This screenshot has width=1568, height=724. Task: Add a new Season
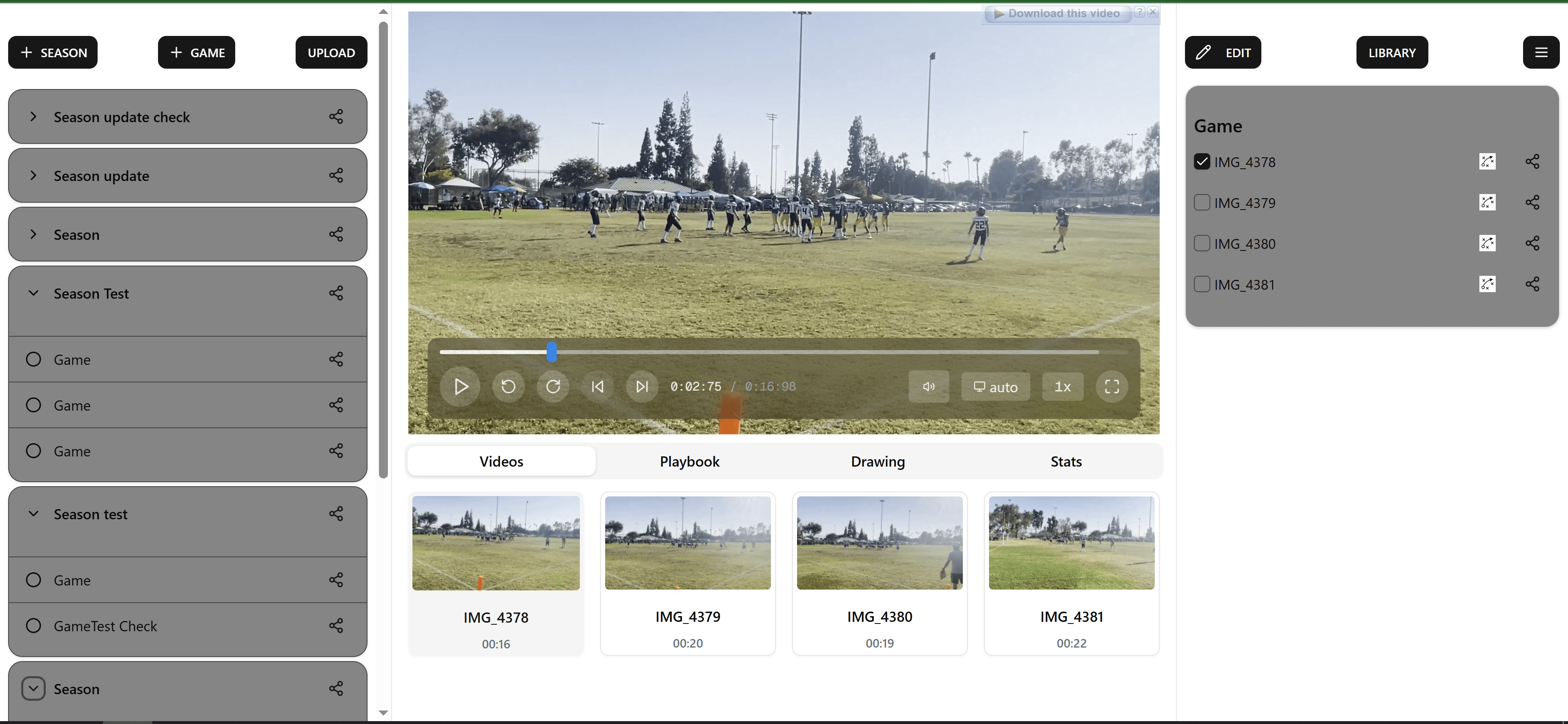coord(53,52)
